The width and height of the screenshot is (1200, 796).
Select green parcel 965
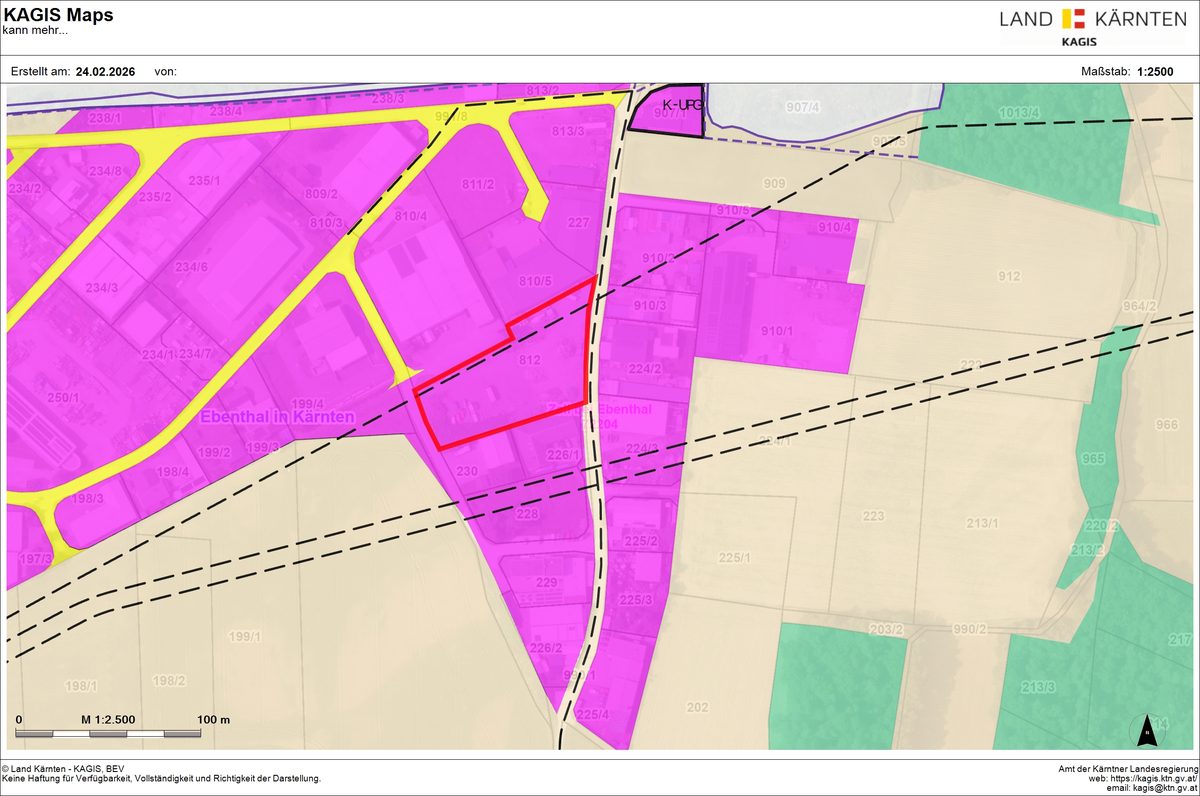pyautogui.click(x=1092, y=459)
